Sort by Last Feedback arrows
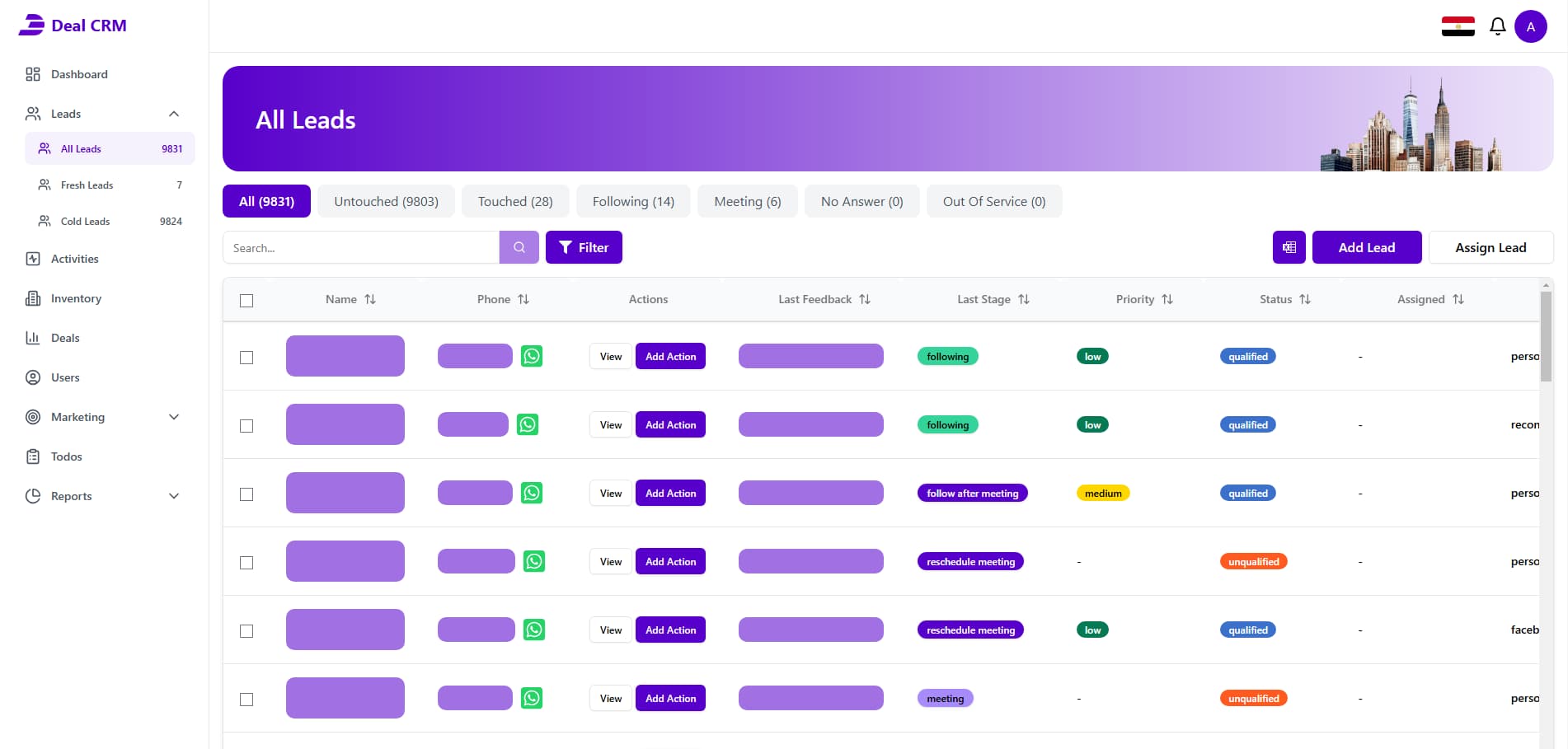1568x749 pixels. (865, 299)
